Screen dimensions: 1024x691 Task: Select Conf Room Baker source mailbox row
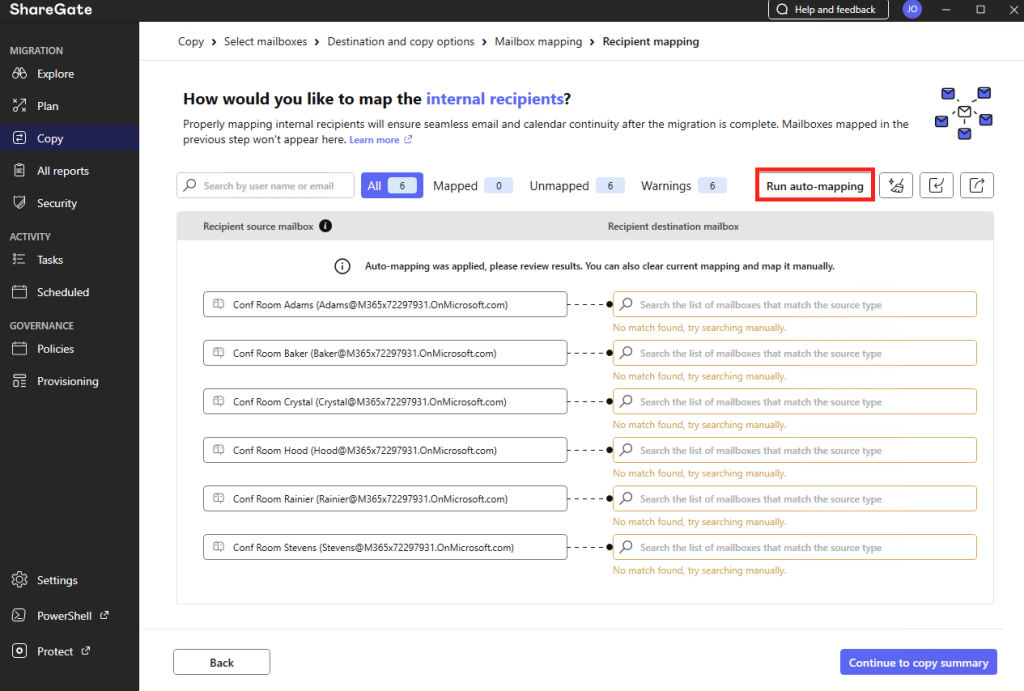(385, 353)
